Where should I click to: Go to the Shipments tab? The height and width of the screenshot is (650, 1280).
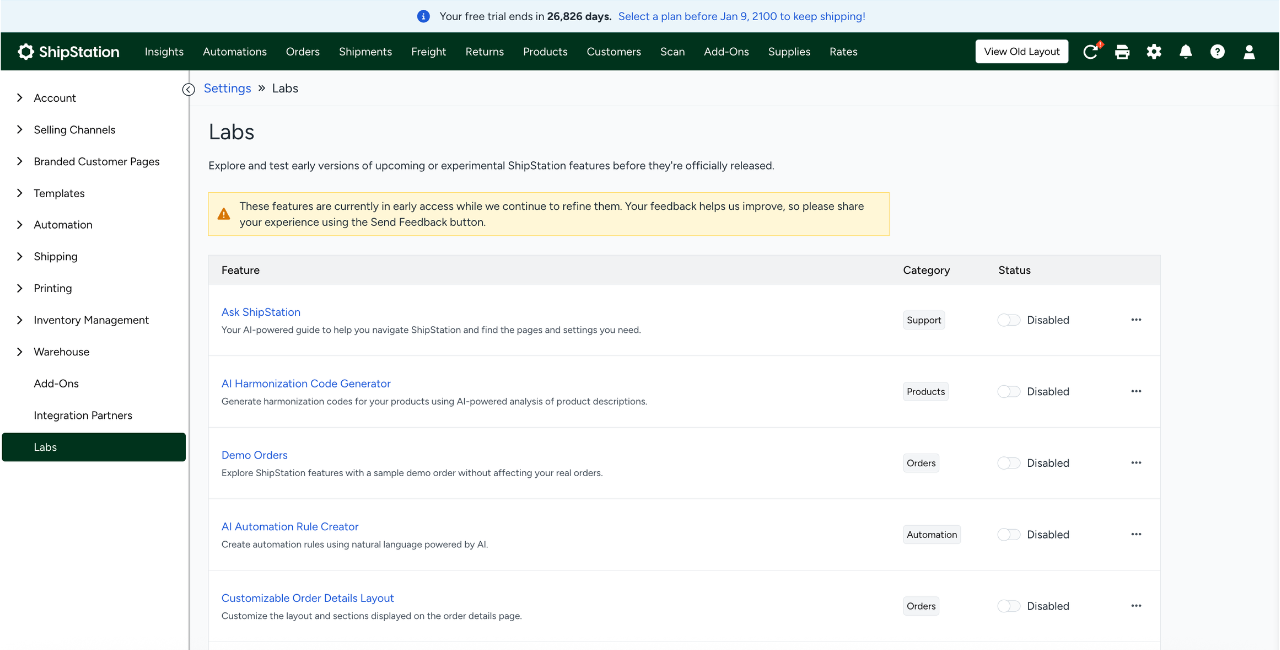[x=365, y=52]
